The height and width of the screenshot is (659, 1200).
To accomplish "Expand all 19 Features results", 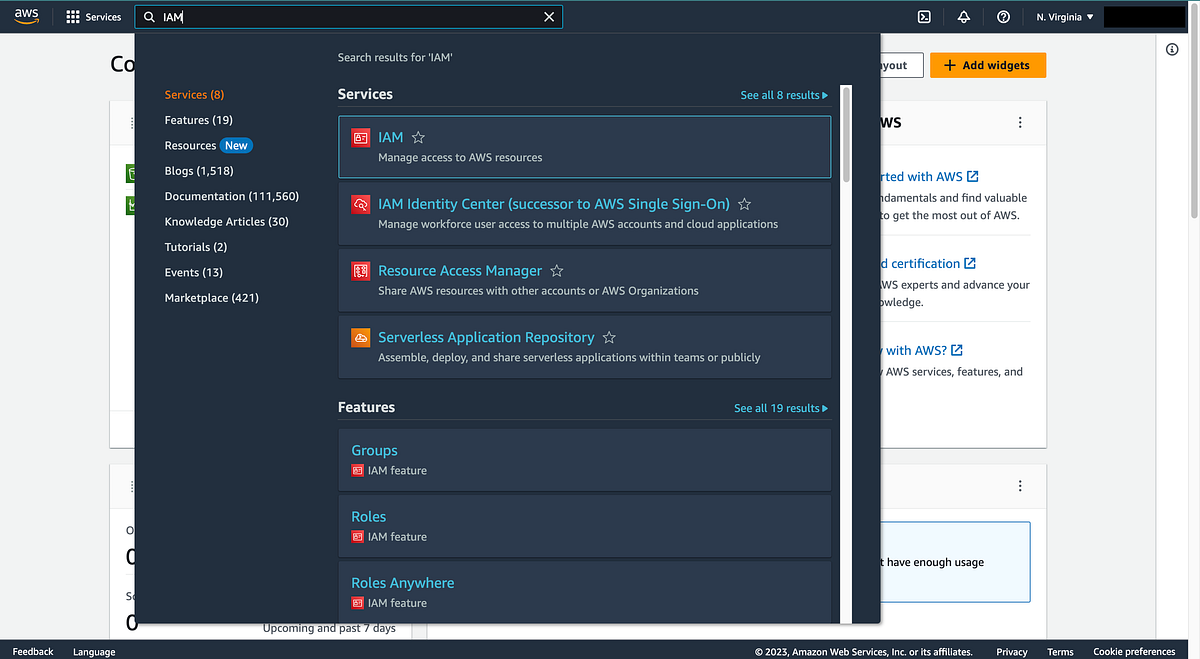I will coord(781,408).
